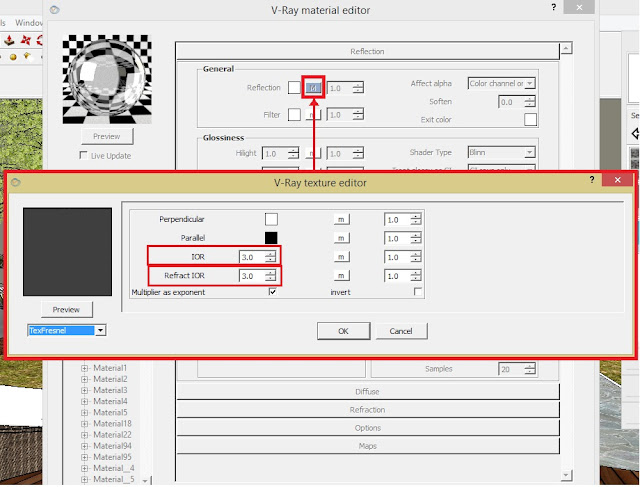Expand the Material22 tree node
Image resolution: width=640 pixels, height=487 pixels.
(84, 435)
